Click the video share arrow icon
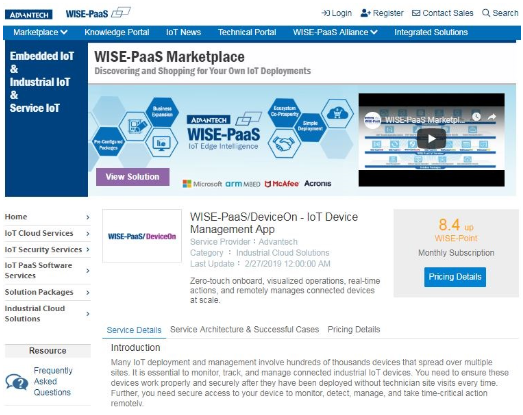 pyautogui.click(x=492, y=117)
